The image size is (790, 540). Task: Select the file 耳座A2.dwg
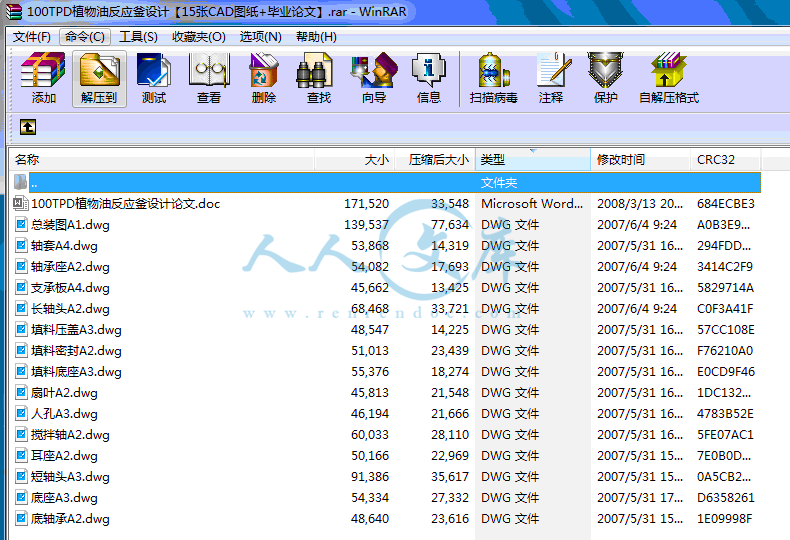[64, 456]
